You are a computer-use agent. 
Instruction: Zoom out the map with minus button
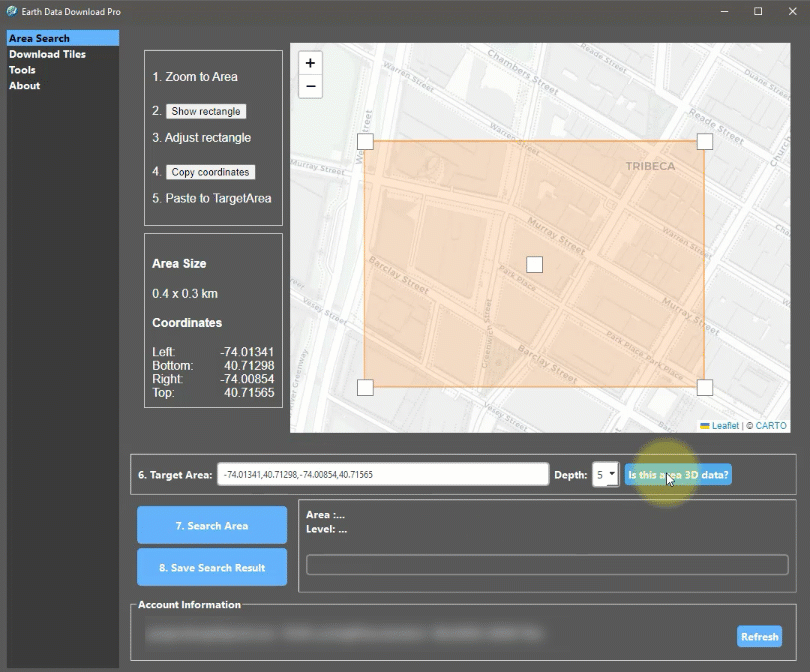point(310,86)
